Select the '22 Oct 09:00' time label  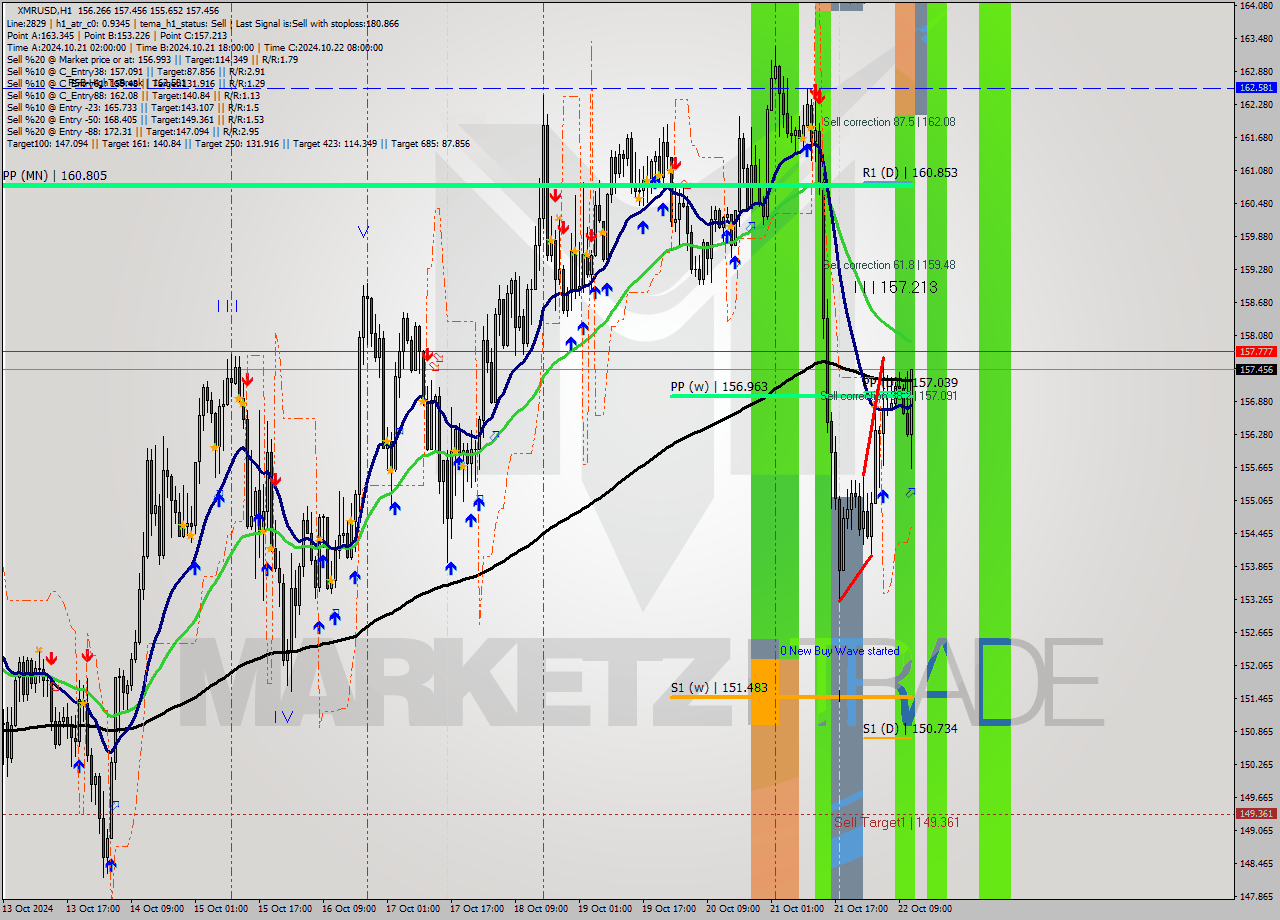925,909
